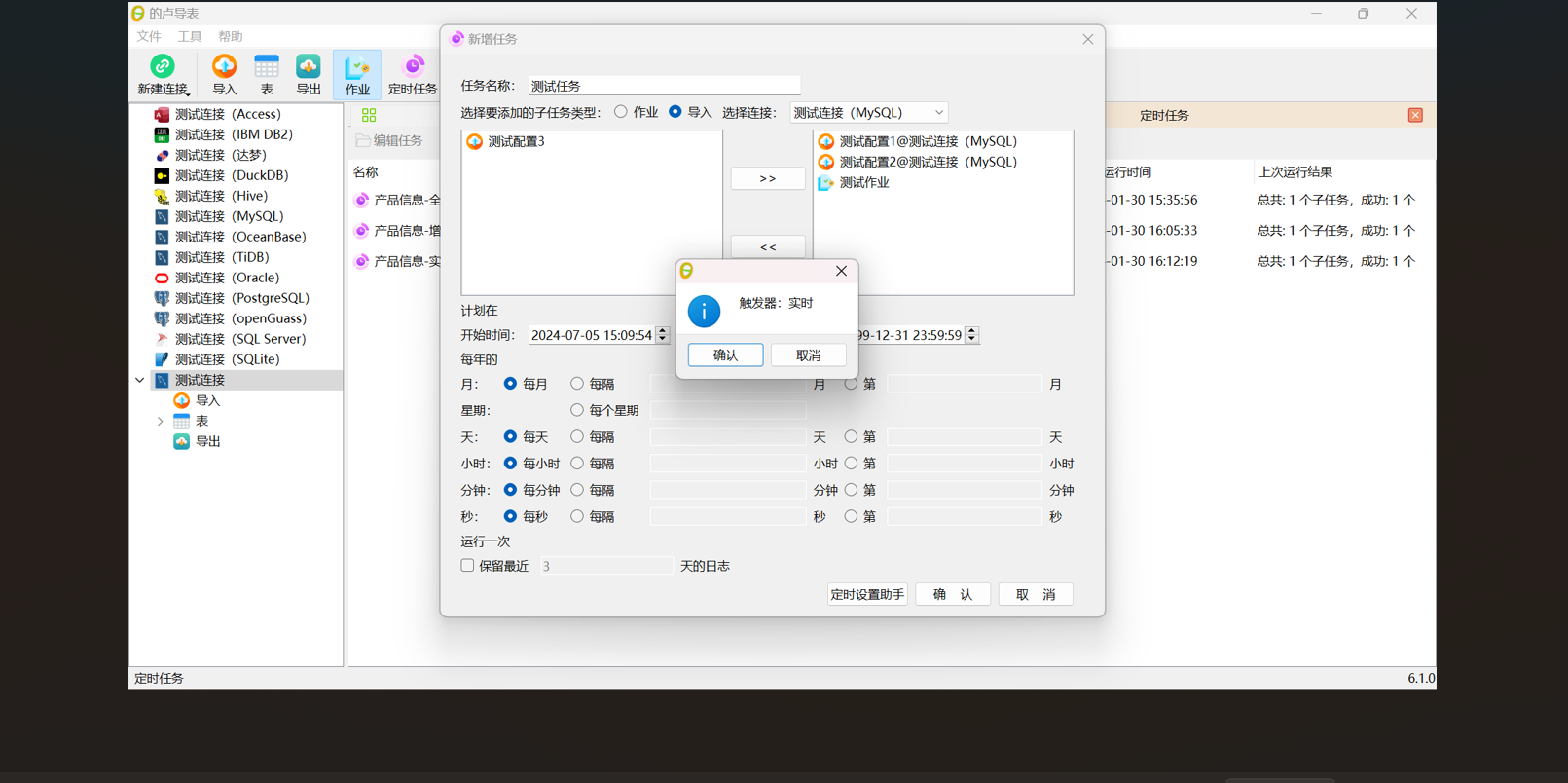1568x783 pixels.
Task: Select 每个星期 radio button
Action: [577, 410]
